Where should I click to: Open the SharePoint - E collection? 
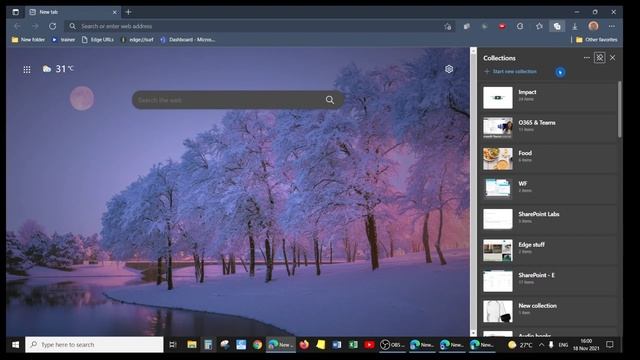[x=549, y=281]
